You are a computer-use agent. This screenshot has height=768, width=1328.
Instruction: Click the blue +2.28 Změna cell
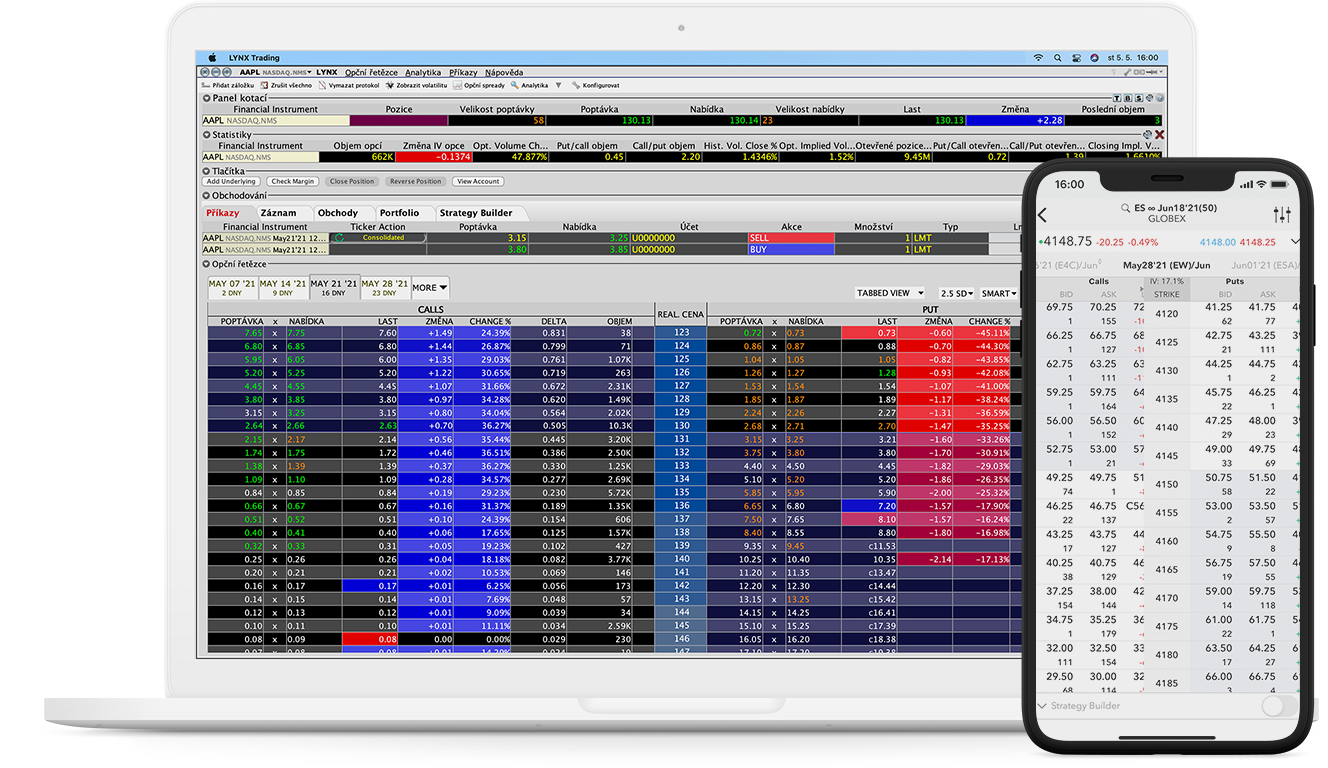click(1015, 120)
